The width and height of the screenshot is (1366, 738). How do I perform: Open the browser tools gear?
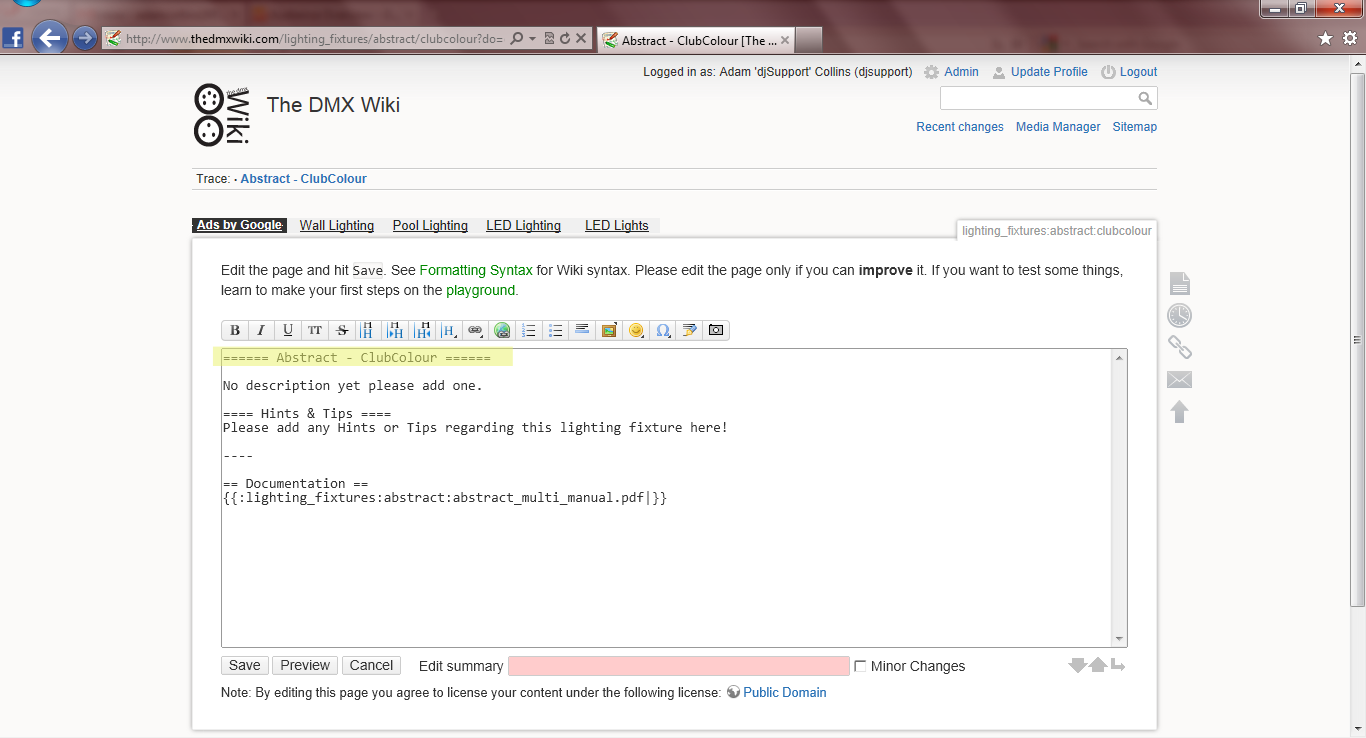click(1350, 39)
